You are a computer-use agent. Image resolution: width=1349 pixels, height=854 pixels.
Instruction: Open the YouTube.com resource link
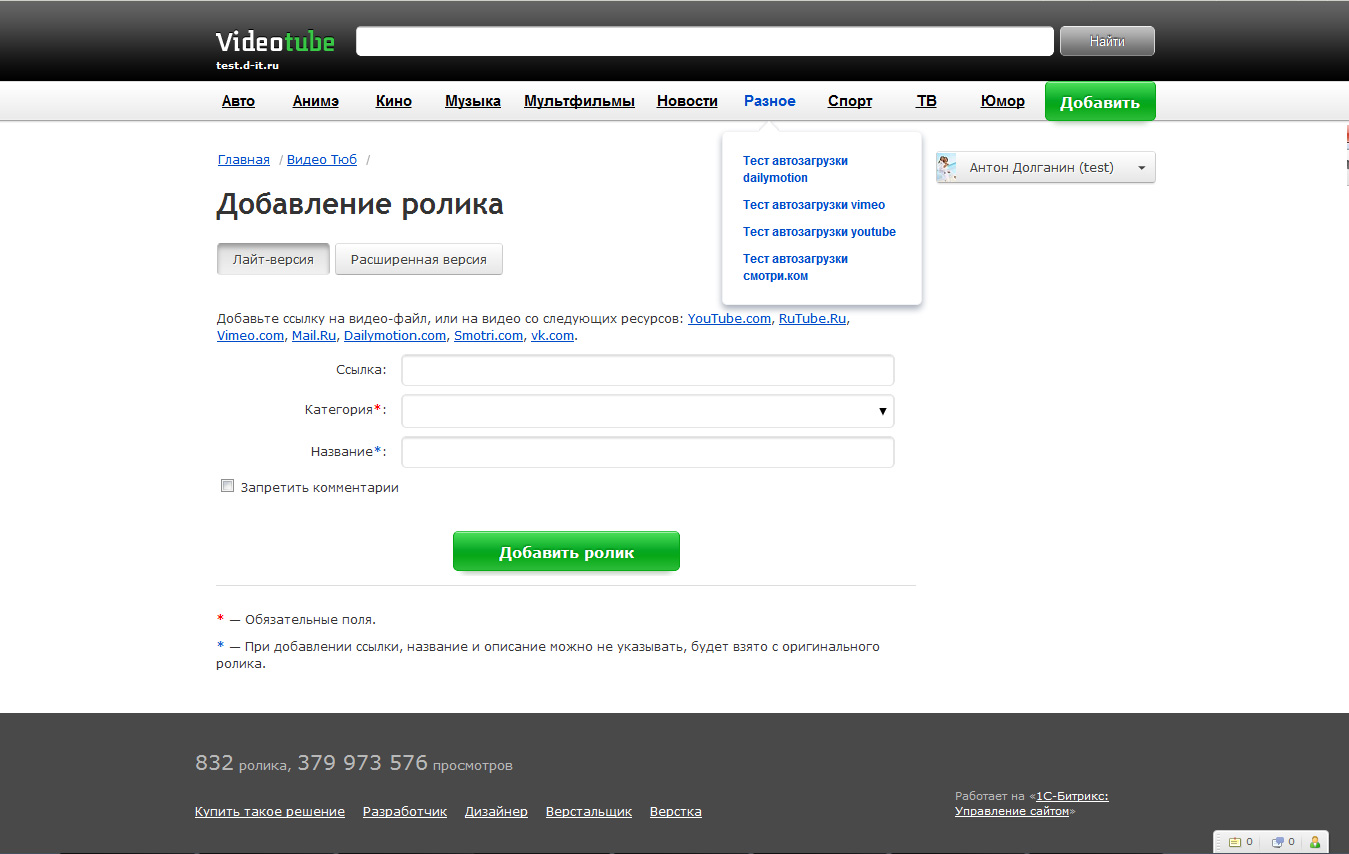729,319
